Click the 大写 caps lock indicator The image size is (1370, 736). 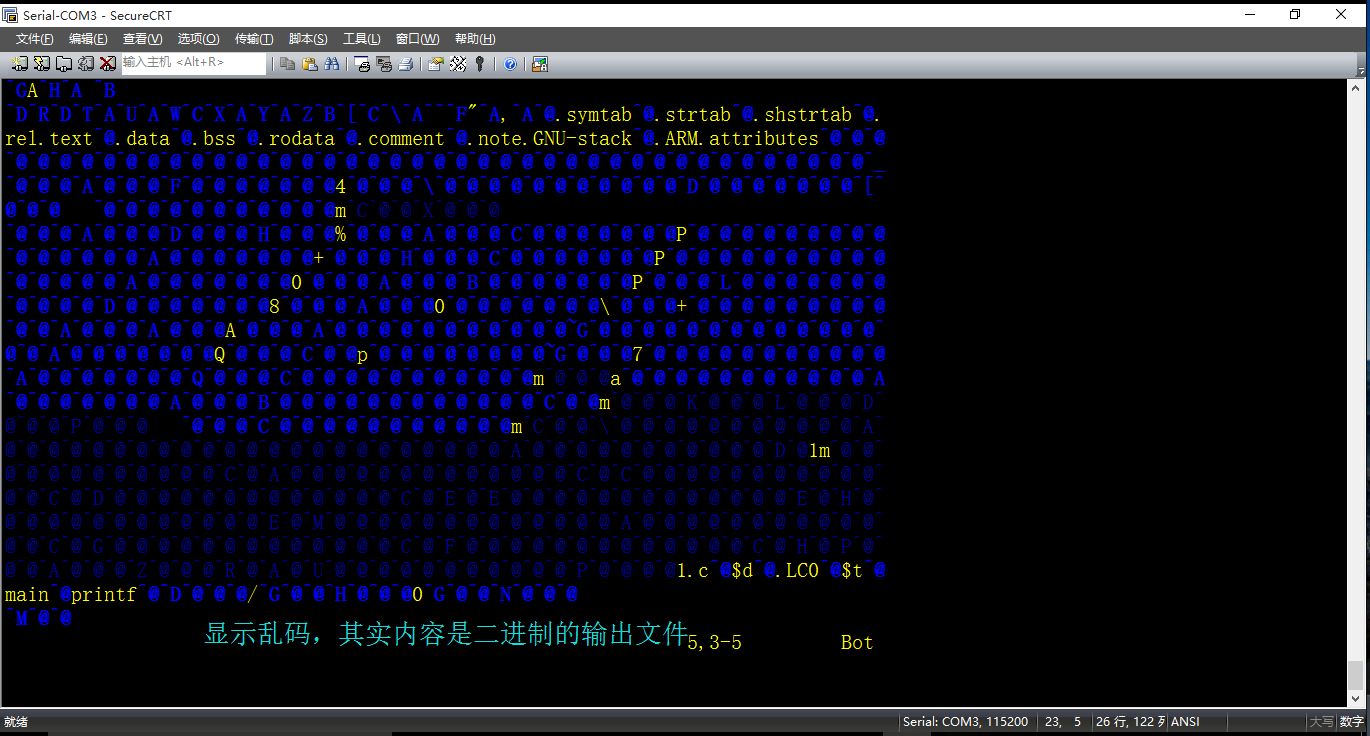pos(1321,722)
